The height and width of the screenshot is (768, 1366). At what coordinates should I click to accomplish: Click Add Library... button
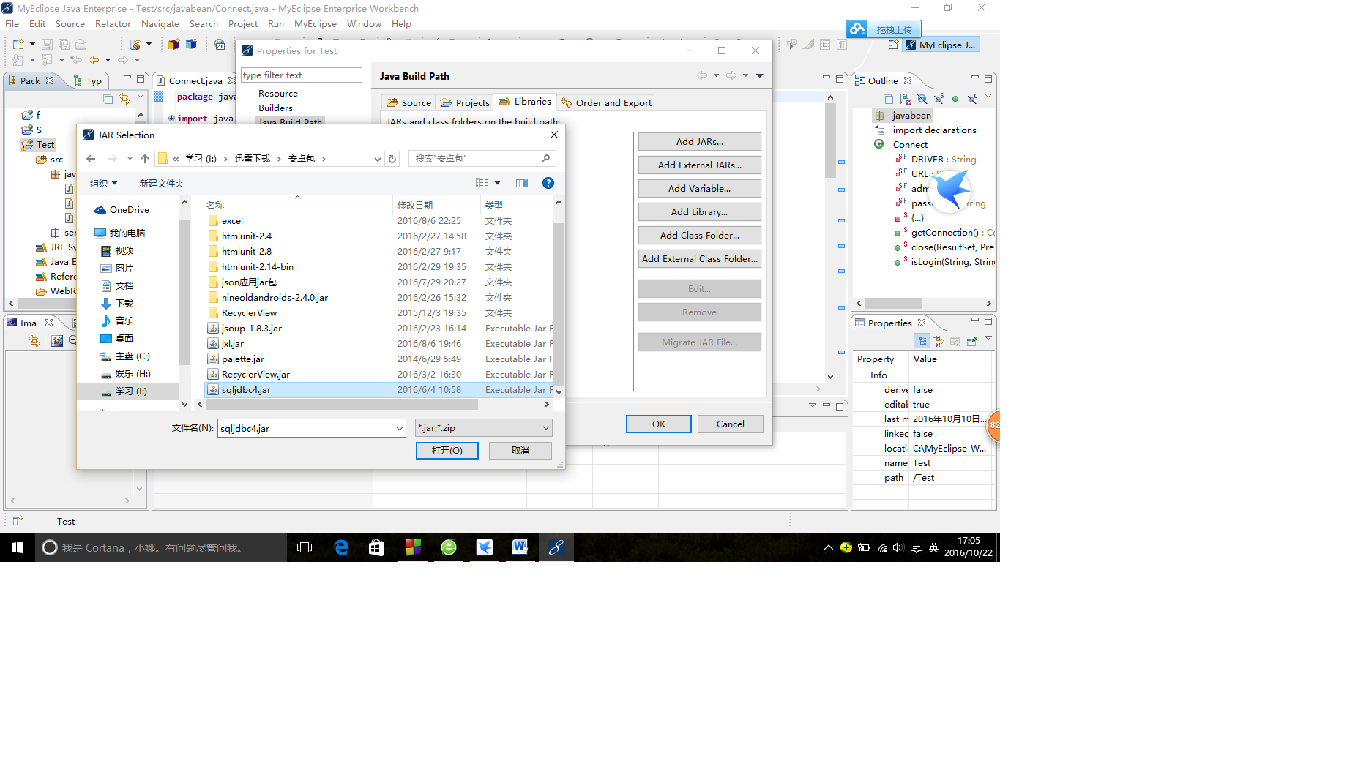tap(699, 212)
